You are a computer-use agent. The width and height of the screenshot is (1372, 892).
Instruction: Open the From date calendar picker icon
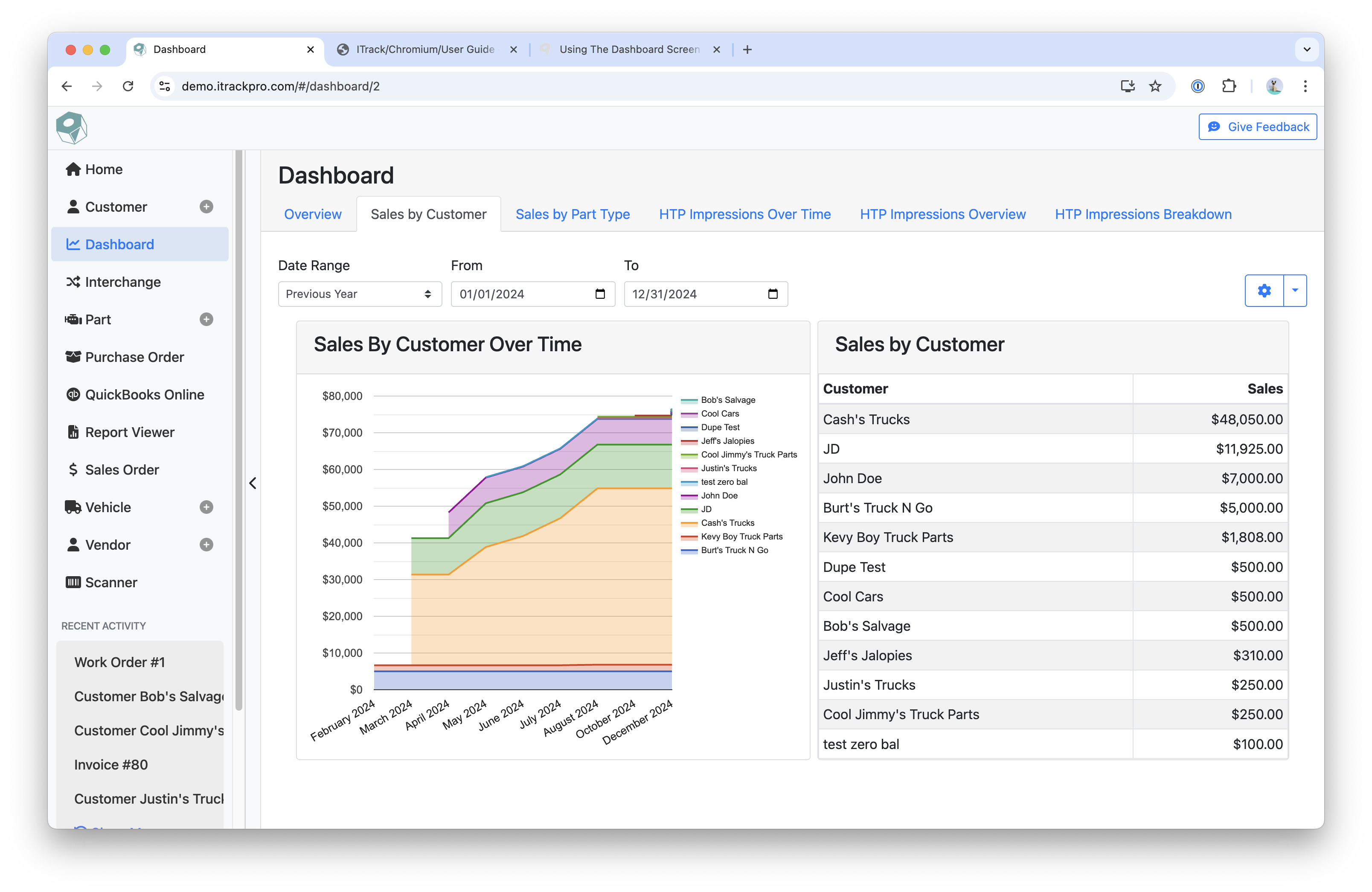pyautogui.click(x=600, y=294)
